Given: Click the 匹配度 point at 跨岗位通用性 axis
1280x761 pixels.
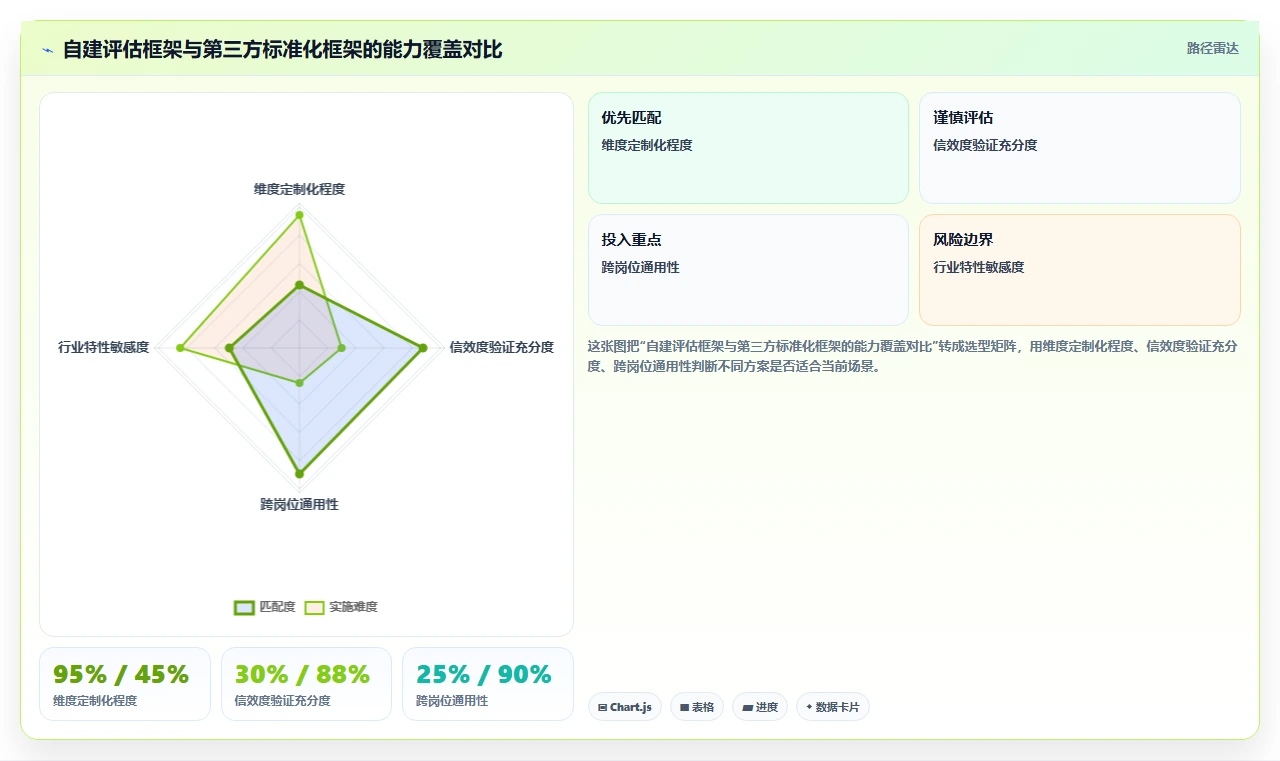Looking at the screenshot, I should [x=299, y=473].
